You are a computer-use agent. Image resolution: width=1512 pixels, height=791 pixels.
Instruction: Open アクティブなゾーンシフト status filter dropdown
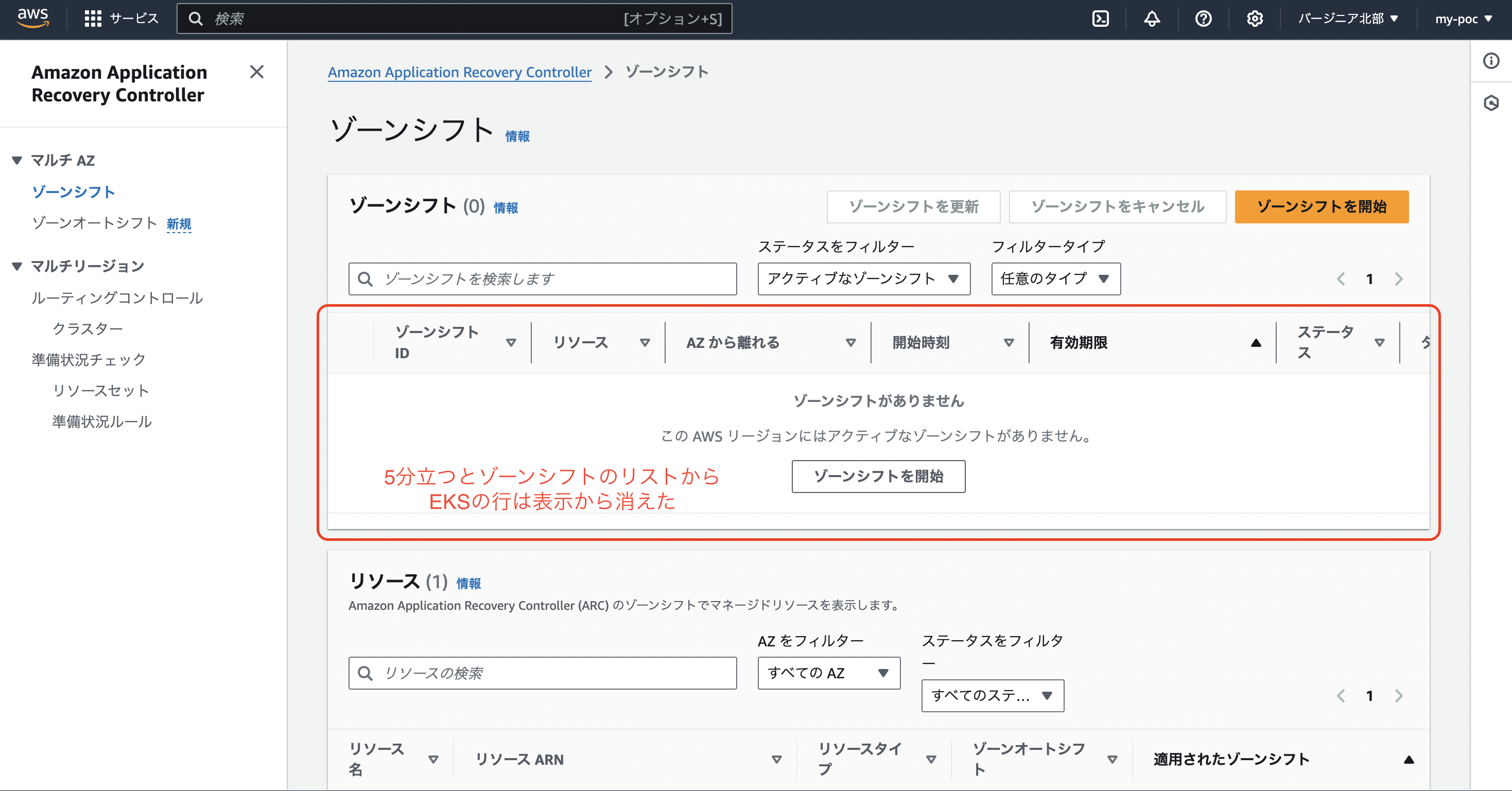pyautogui.click(x=863, y=279)
